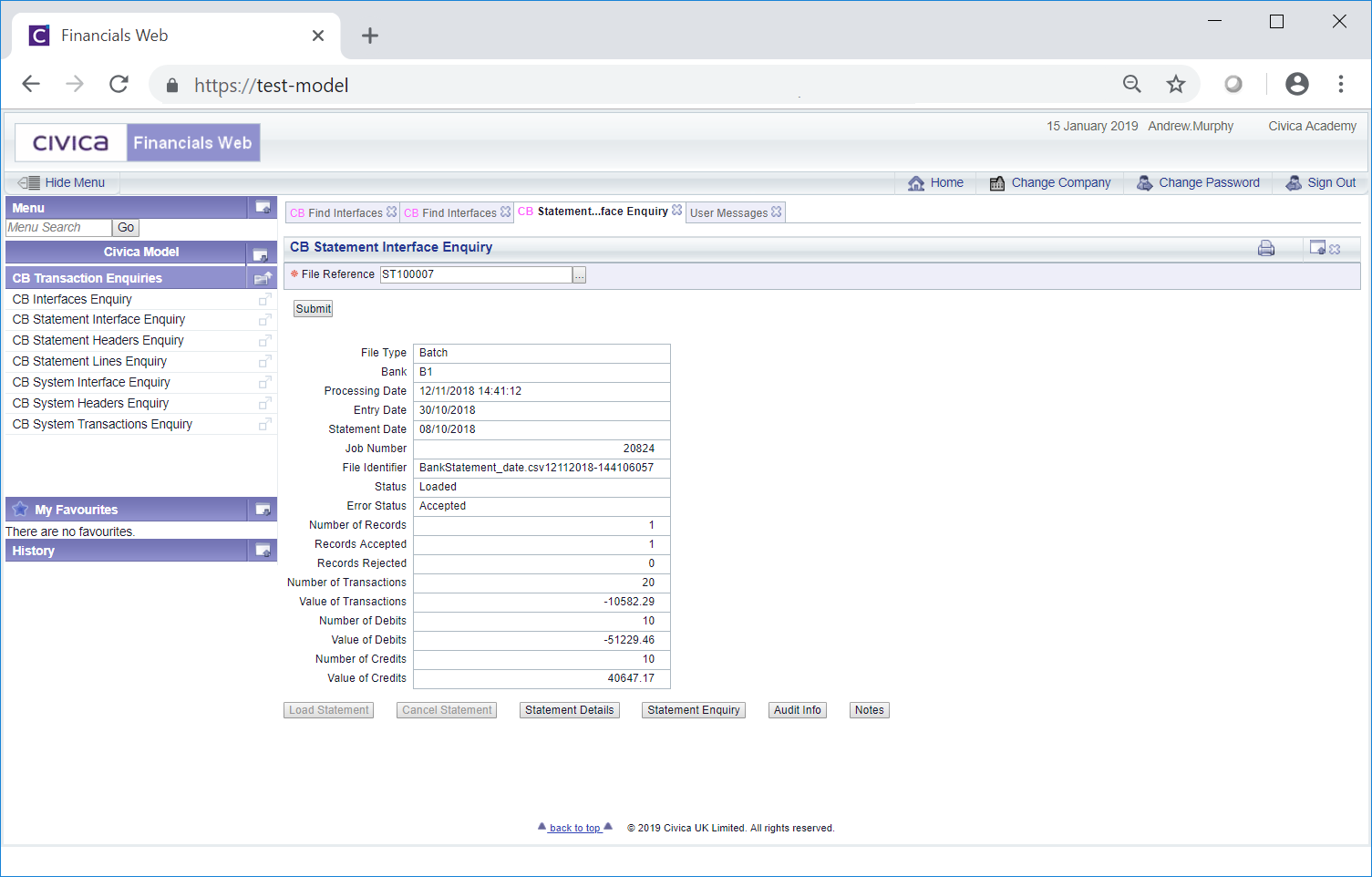
Task: Click the Change Password link
Action: coord(1209,182)
